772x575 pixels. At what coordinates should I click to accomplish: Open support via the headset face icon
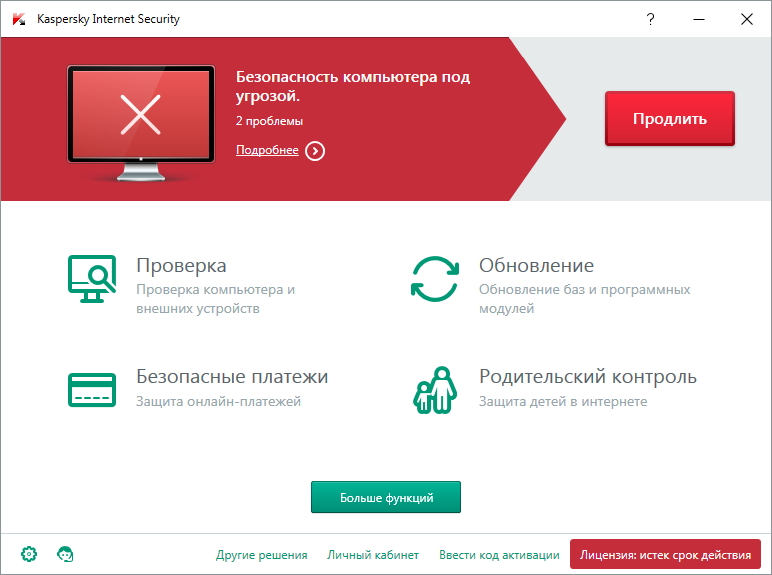coord(65,554)
